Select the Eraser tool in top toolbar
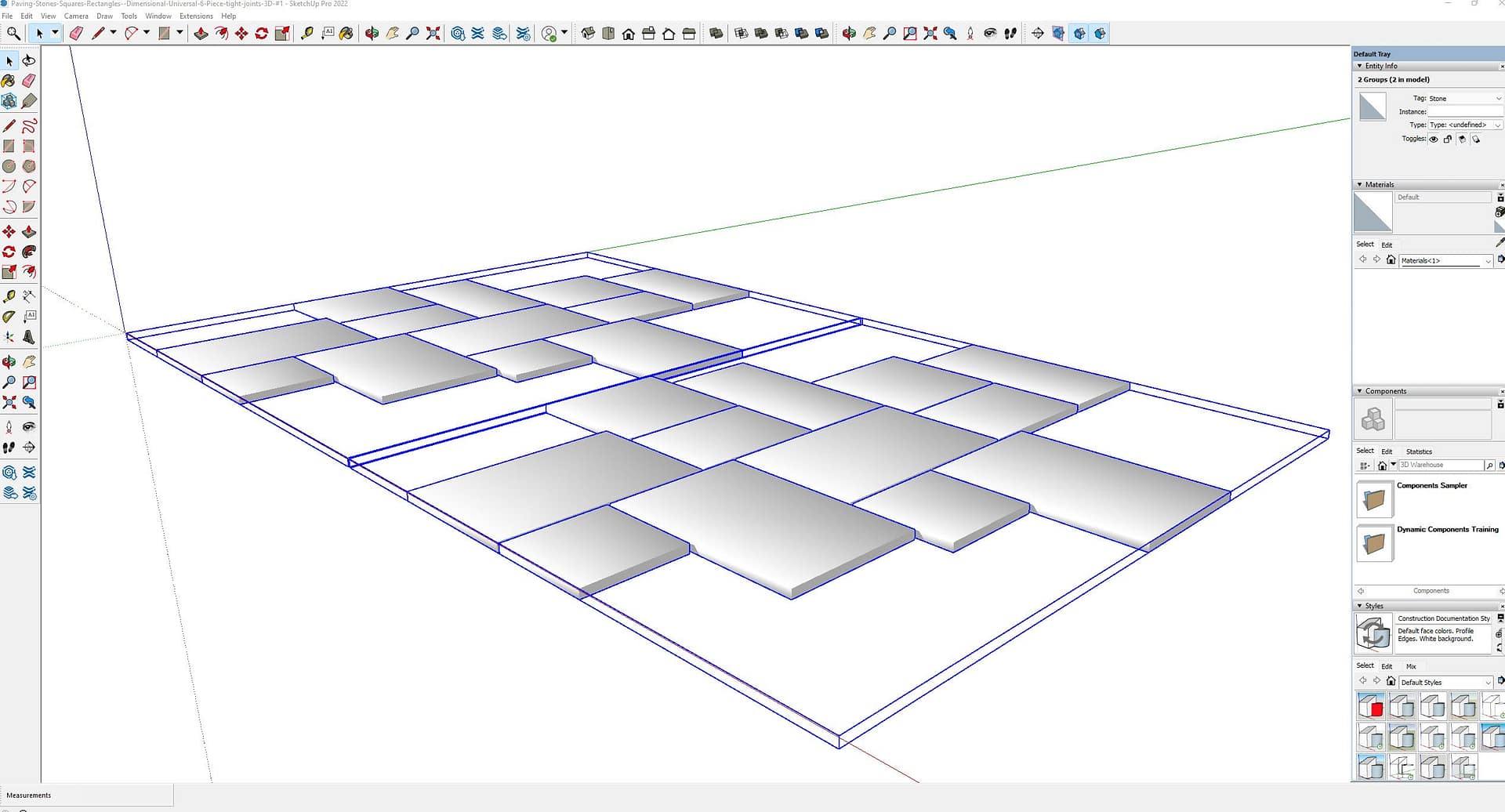Screen dimensions: 1505x812 coord(76,33)
